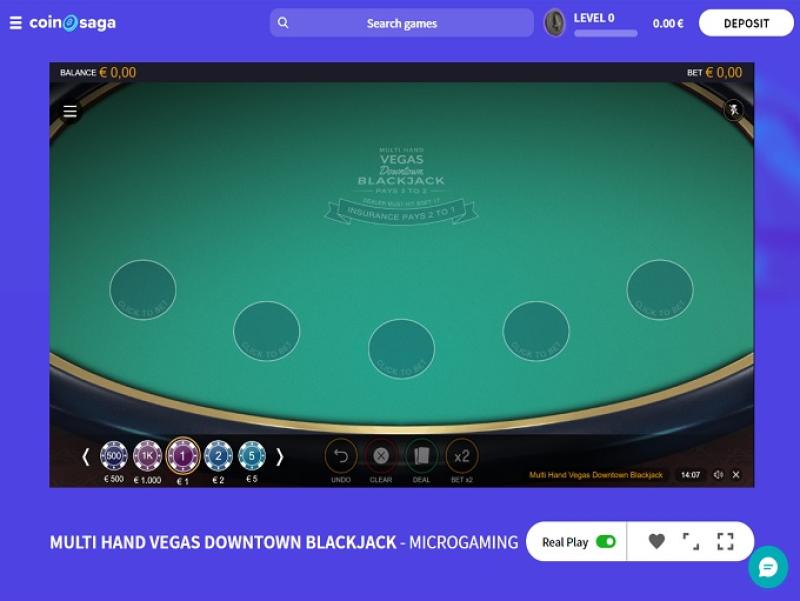The width and height of the screenshot is (800, 601).
Task: Select the €5 chip
Action: [x=252, y=456]
